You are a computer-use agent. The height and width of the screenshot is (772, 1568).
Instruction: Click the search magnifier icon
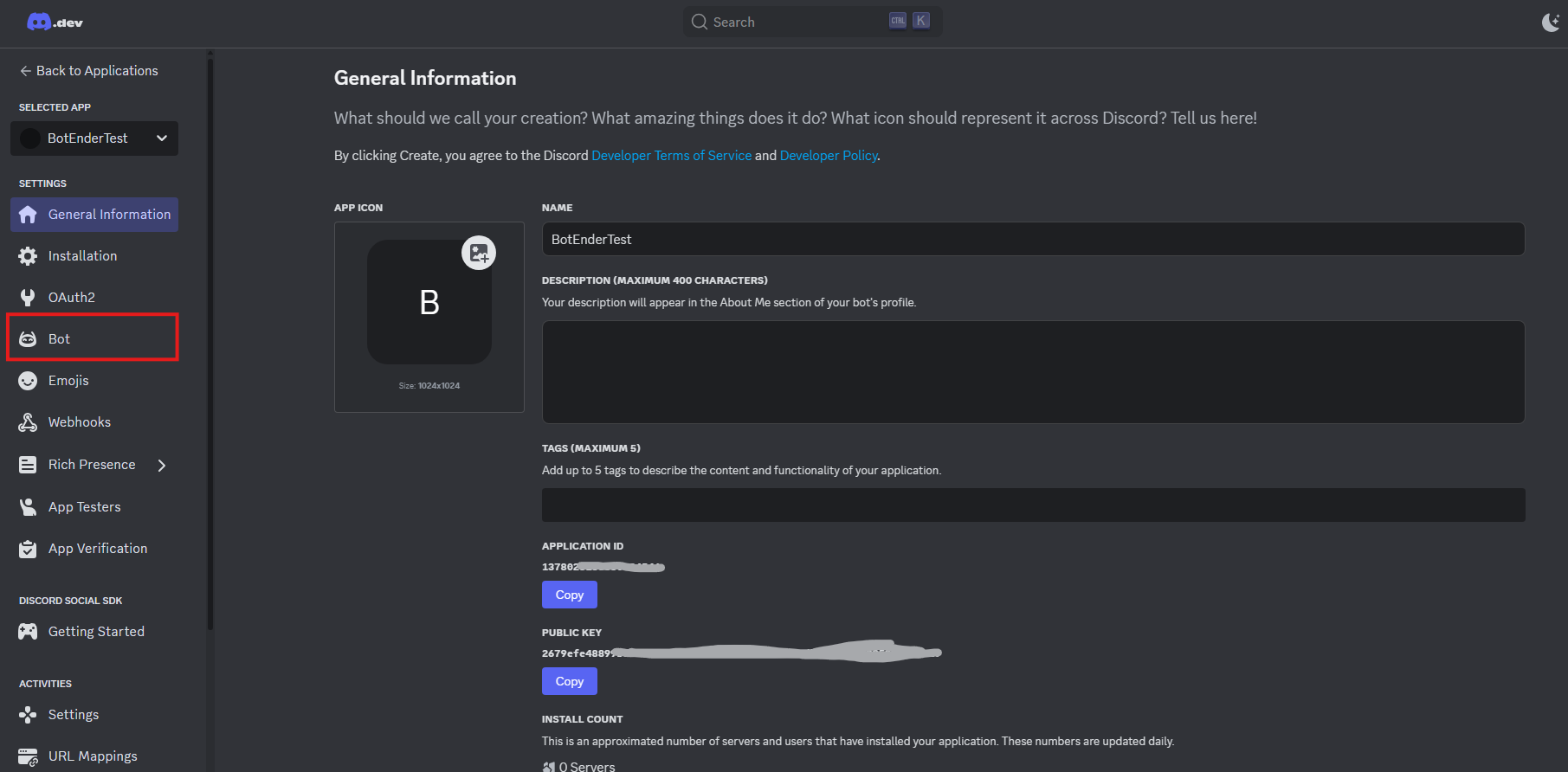tap(700, 22)
